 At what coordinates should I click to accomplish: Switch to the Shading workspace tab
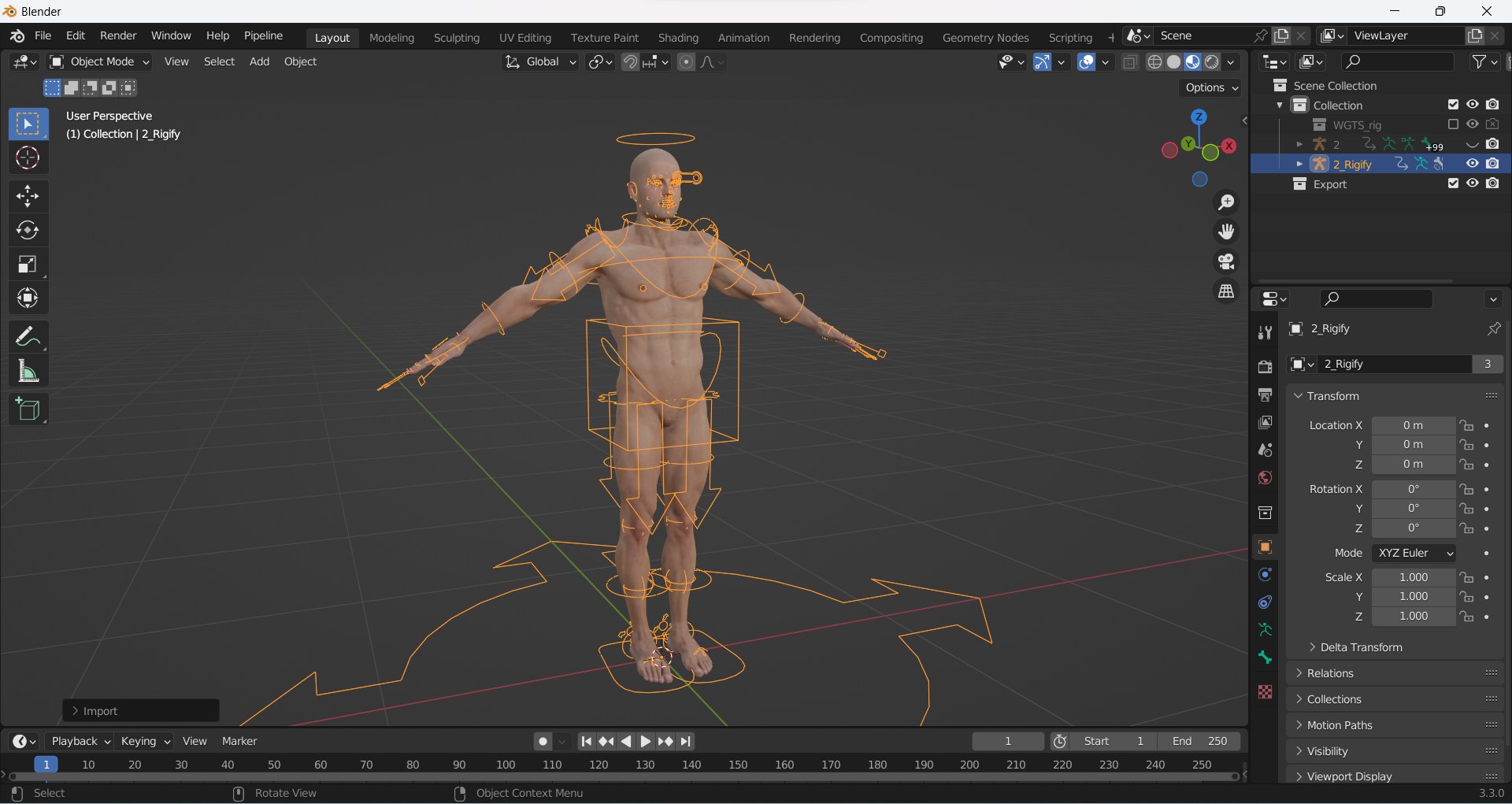point(678,38)
